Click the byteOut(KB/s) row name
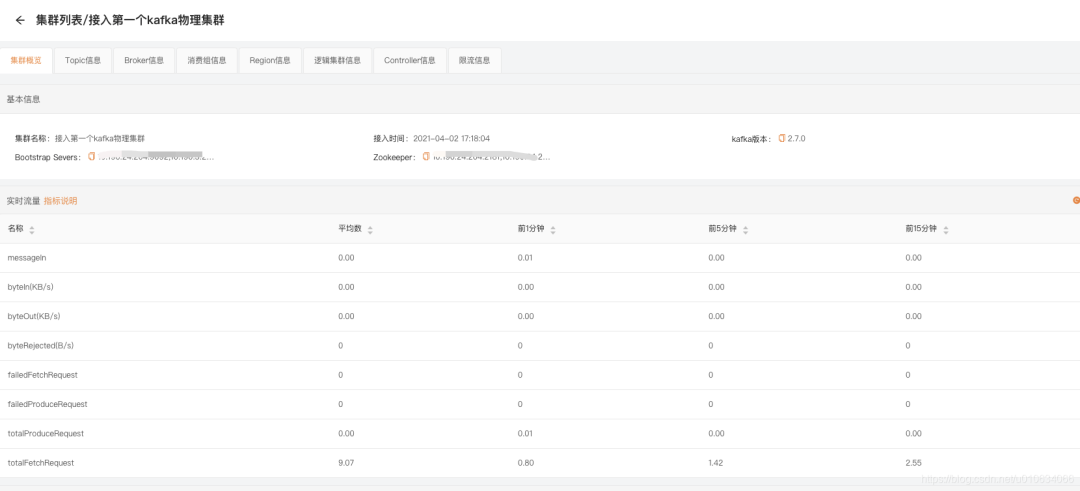This screenshot has height=491, width=1080. [x=34, y=316]
